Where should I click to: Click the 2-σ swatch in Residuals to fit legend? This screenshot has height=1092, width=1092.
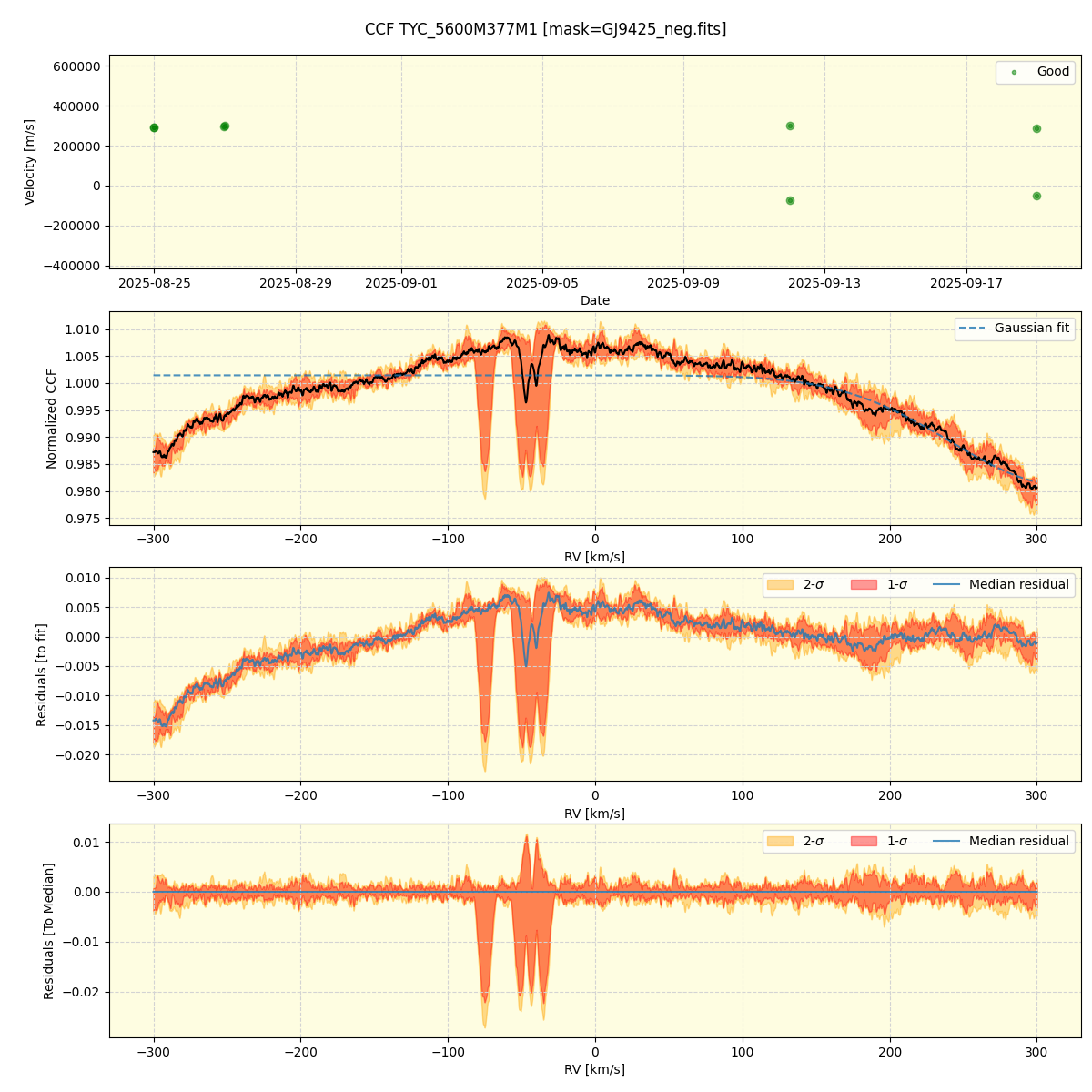click(780, 585)
